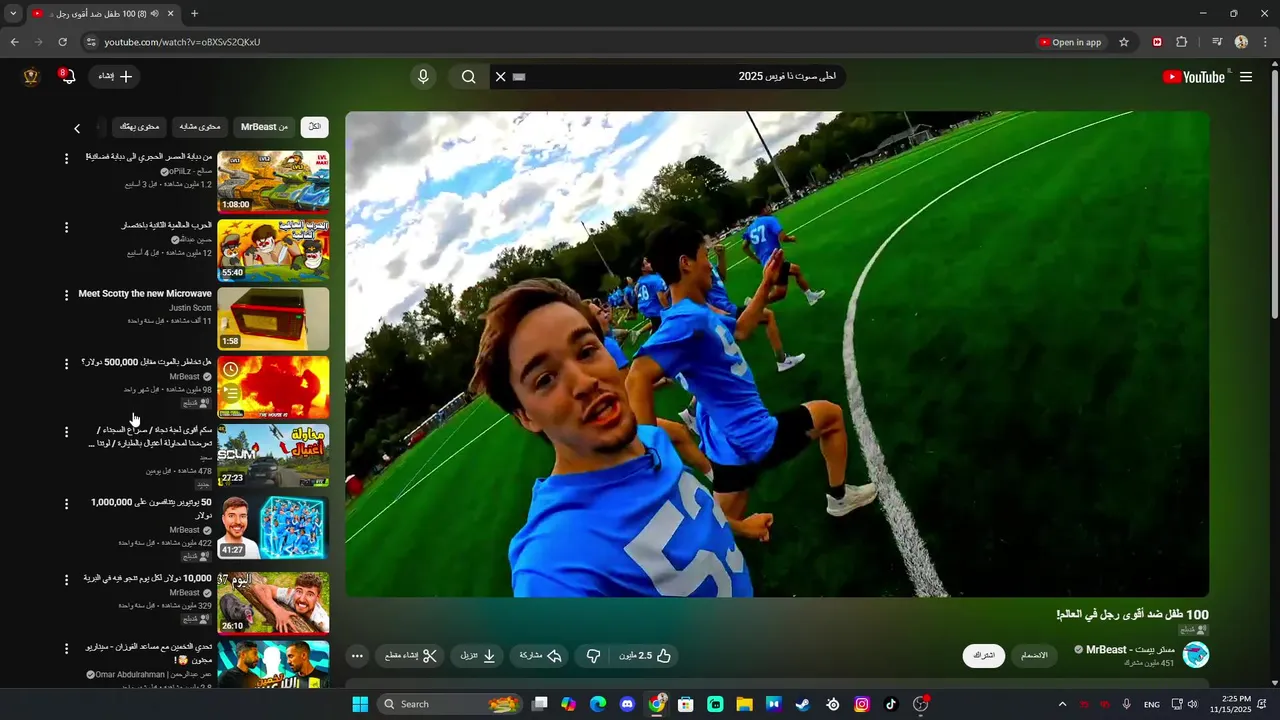Open options menu for the 500,000 dollar video
Viewport: 1280px width, 720px height.
67,364
